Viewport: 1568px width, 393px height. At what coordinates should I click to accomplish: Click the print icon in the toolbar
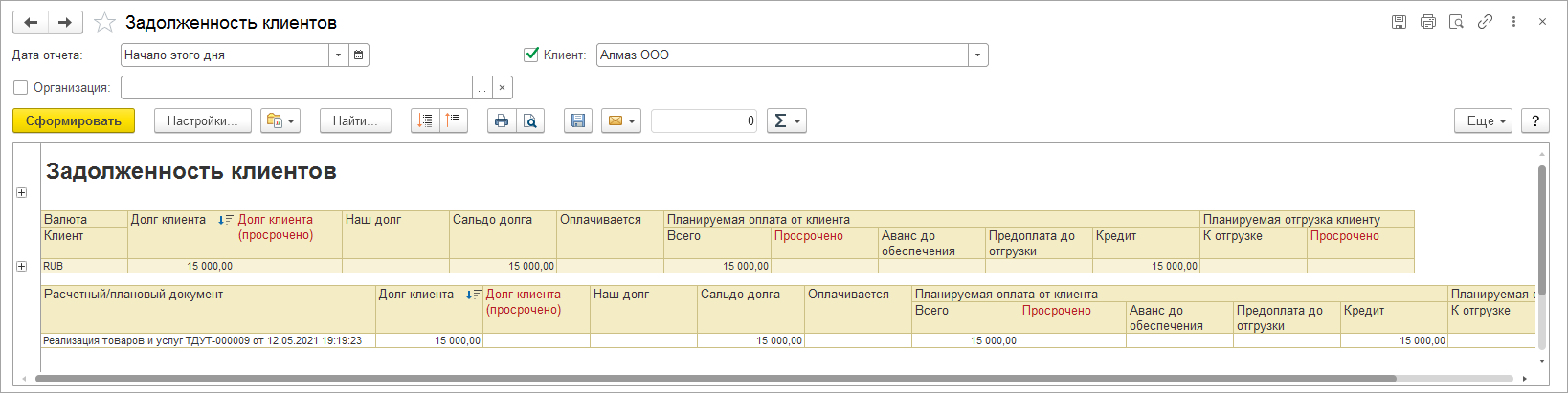pyautogui.click(x=502, y=120)
